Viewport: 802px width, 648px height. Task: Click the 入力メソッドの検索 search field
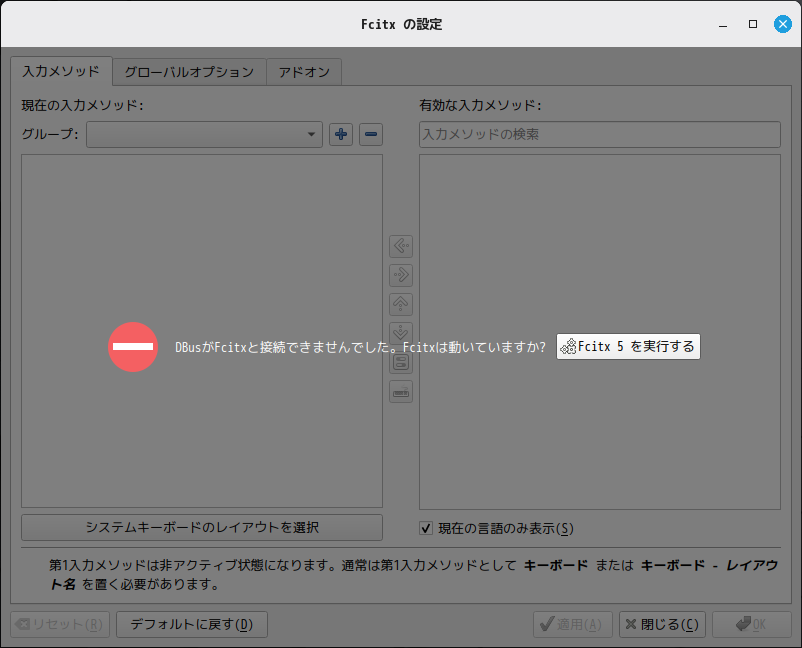click(x=599, y=135)
